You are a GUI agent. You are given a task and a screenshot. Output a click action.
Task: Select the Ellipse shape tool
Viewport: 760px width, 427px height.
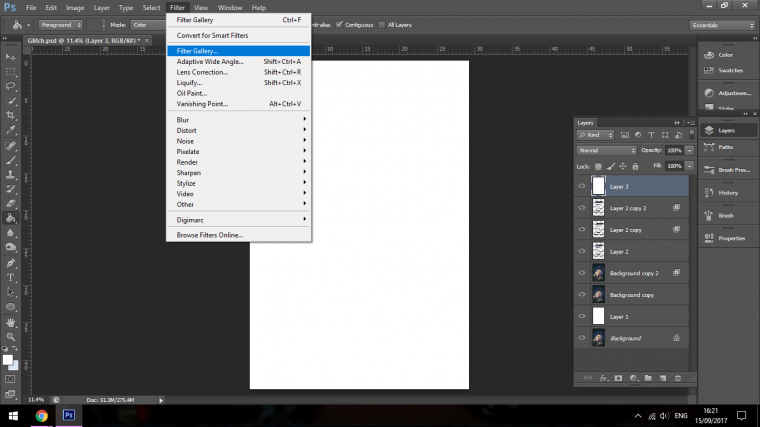coord(10,307)
